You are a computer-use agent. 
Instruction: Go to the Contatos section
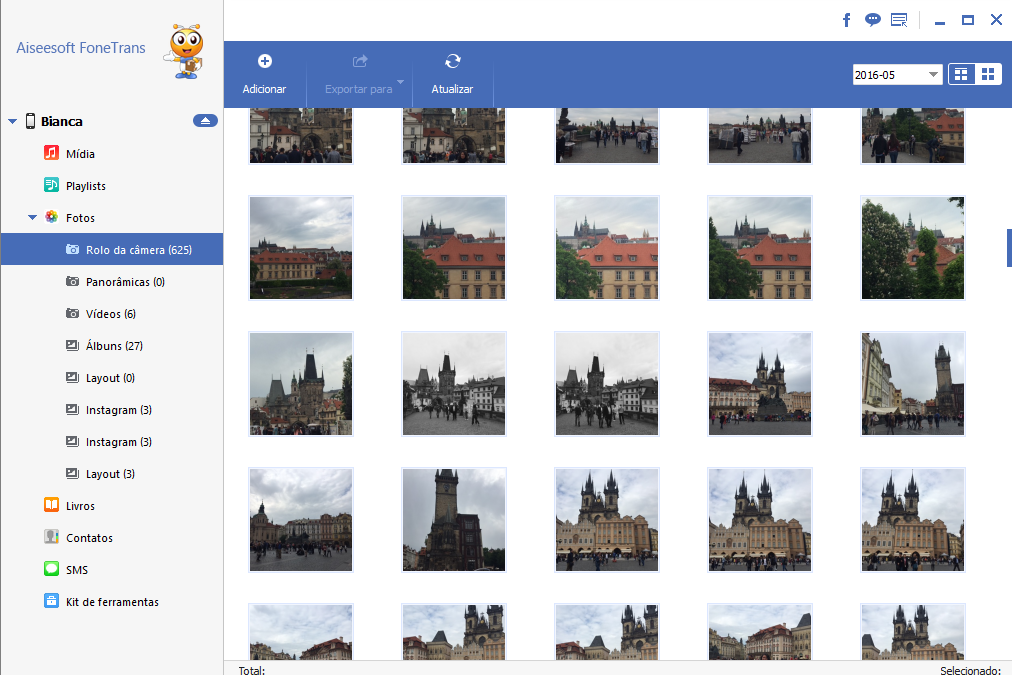click(x=89, y=538)
